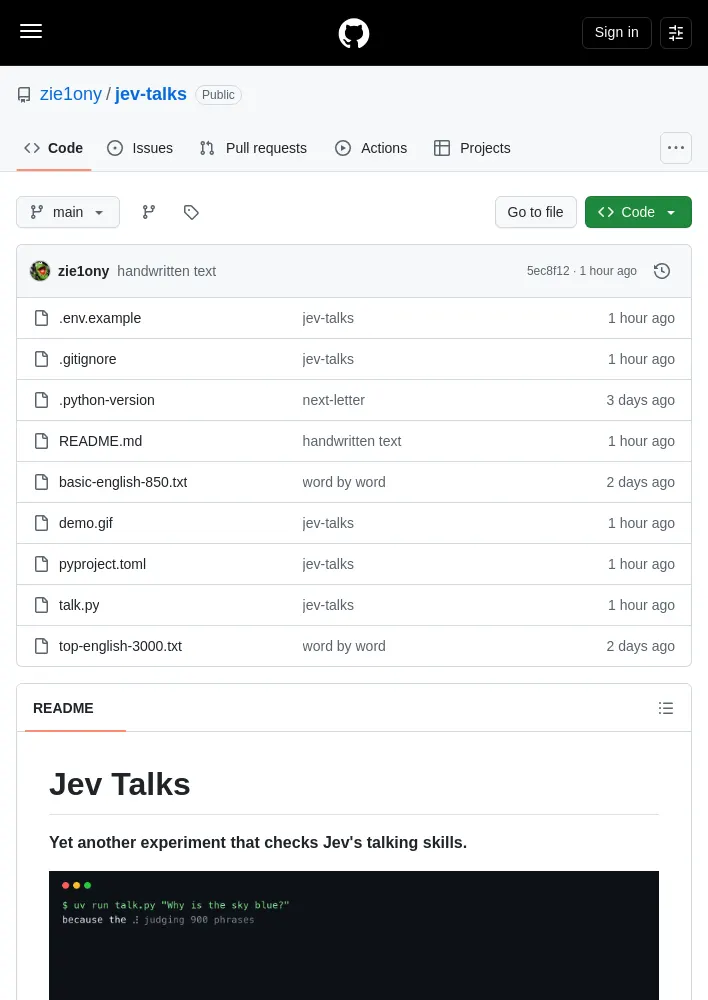Click the Go to file button
The height and width of the screenshot is (1000, 708).
(x=536, y=212)
